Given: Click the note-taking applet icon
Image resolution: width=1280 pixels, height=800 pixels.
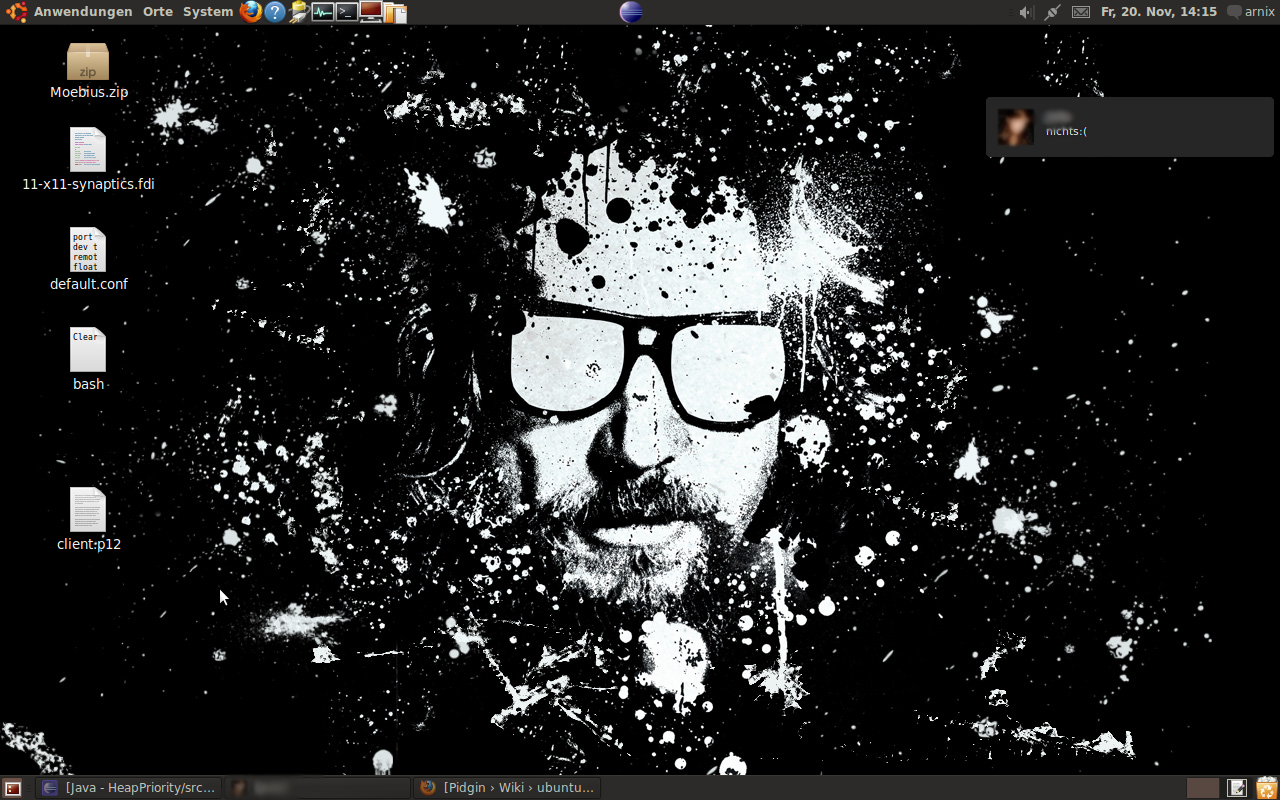Looking at the screenshot, I should coord(1237,788).
